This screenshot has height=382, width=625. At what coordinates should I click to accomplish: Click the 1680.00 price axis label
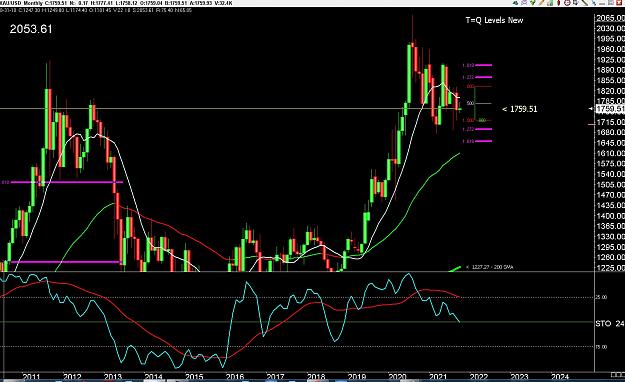610,132
